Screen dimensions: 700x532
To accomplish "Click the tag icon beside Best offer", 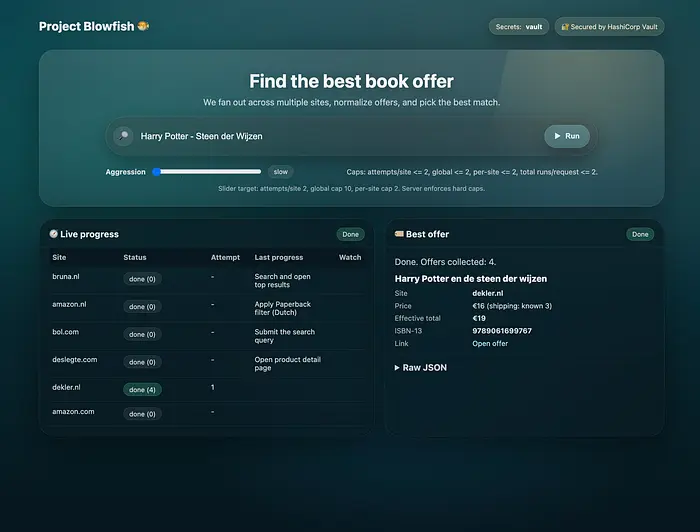I will click(x=399, y=234).
